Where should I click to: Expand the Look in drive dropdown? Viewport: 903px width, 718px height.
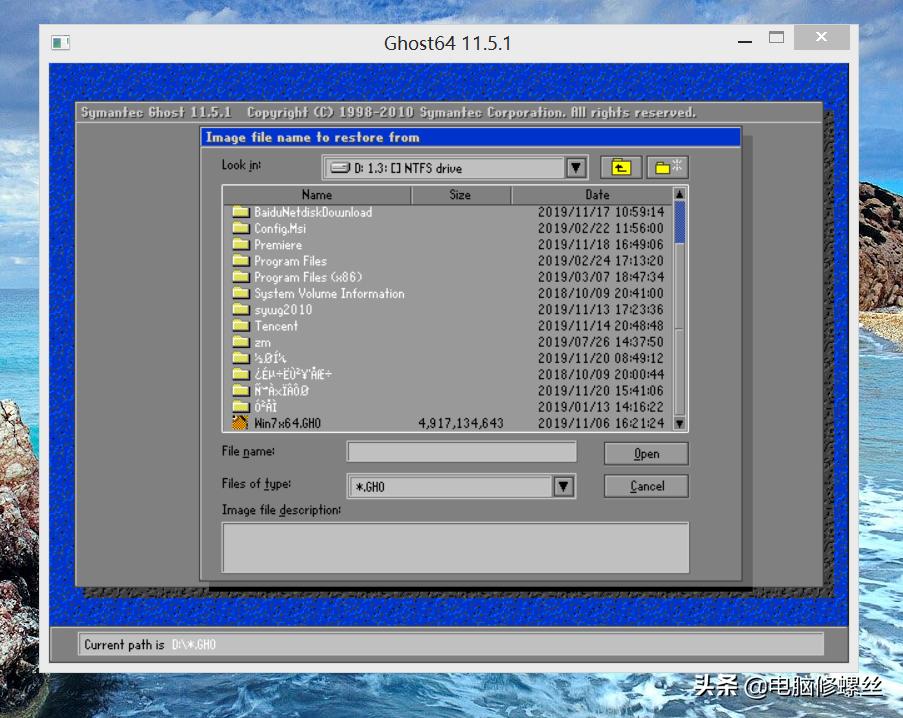(576, 168)
